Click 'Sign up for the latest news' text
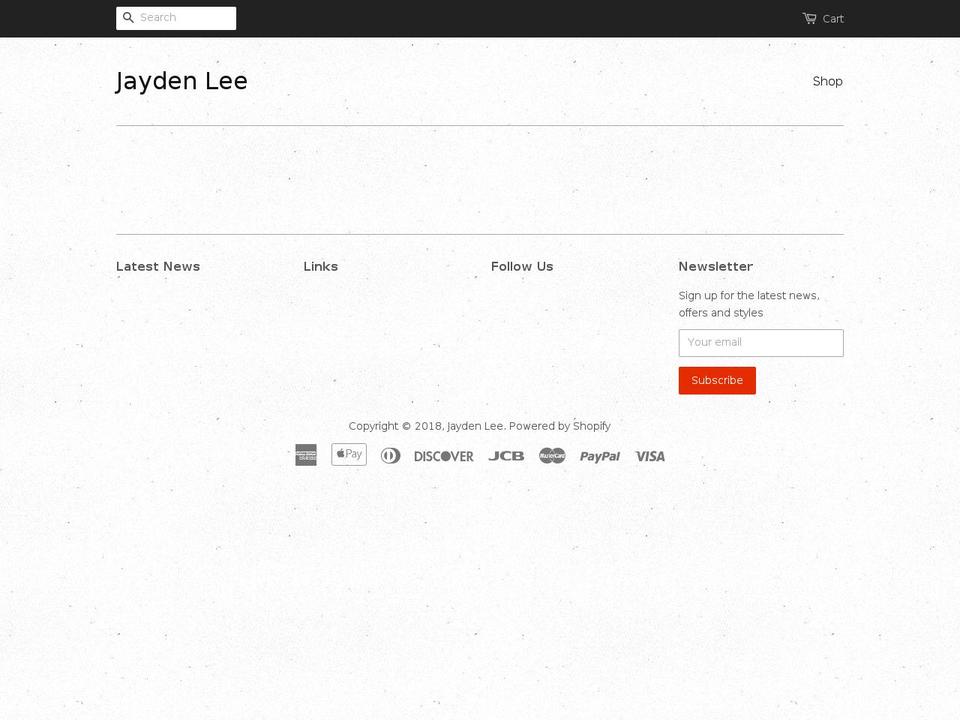The width and height of the screenshot is (960, 720). (x=749, y=296)
